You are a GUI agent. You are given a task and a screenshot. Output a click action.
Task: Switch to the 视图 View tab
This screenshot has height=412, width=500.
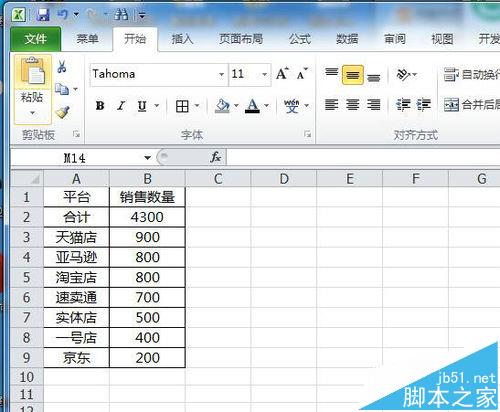(442, 39)
